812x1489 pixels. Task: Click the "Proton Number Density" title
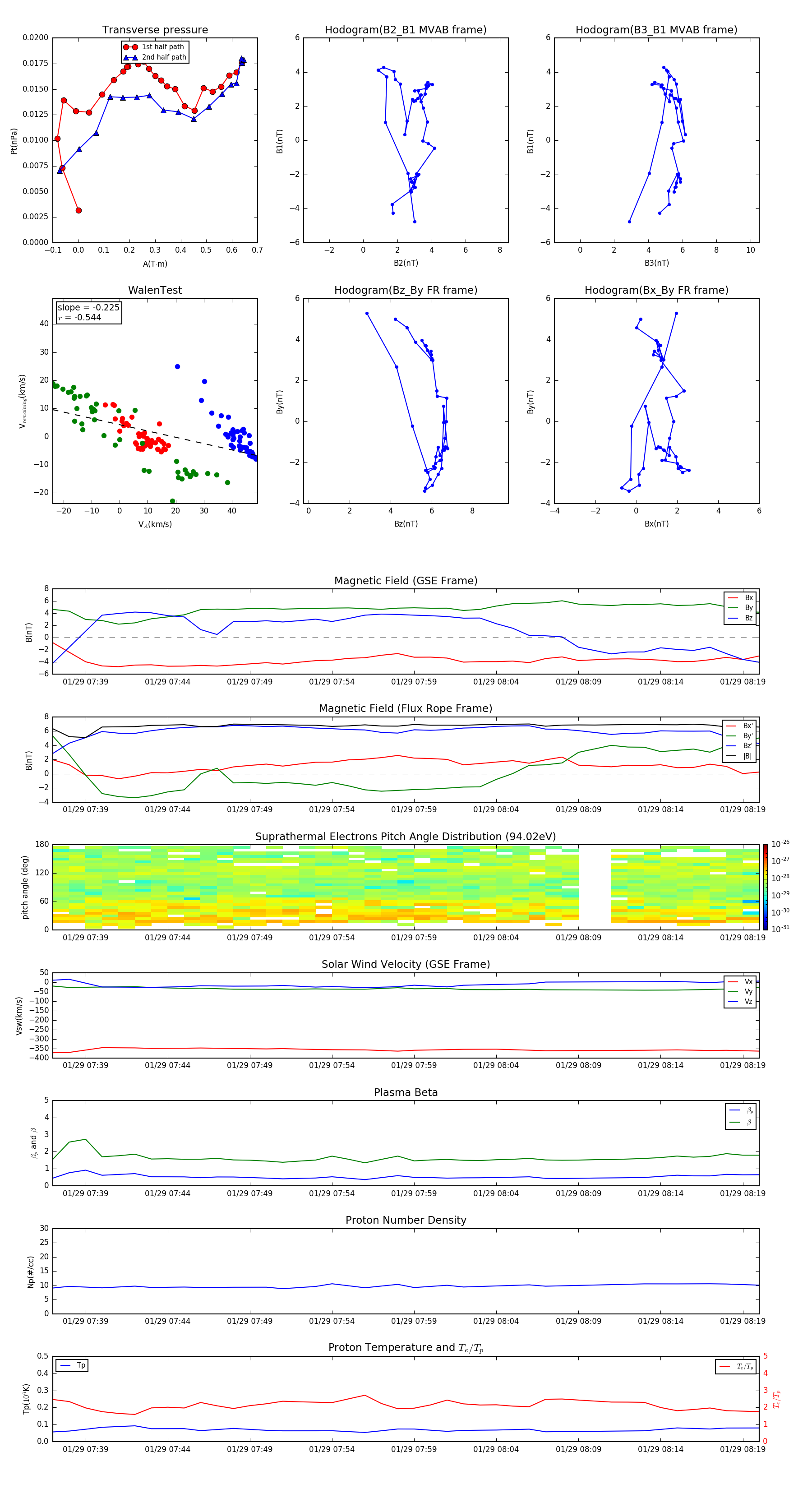pyautogui.click(x=406, y=1220)
